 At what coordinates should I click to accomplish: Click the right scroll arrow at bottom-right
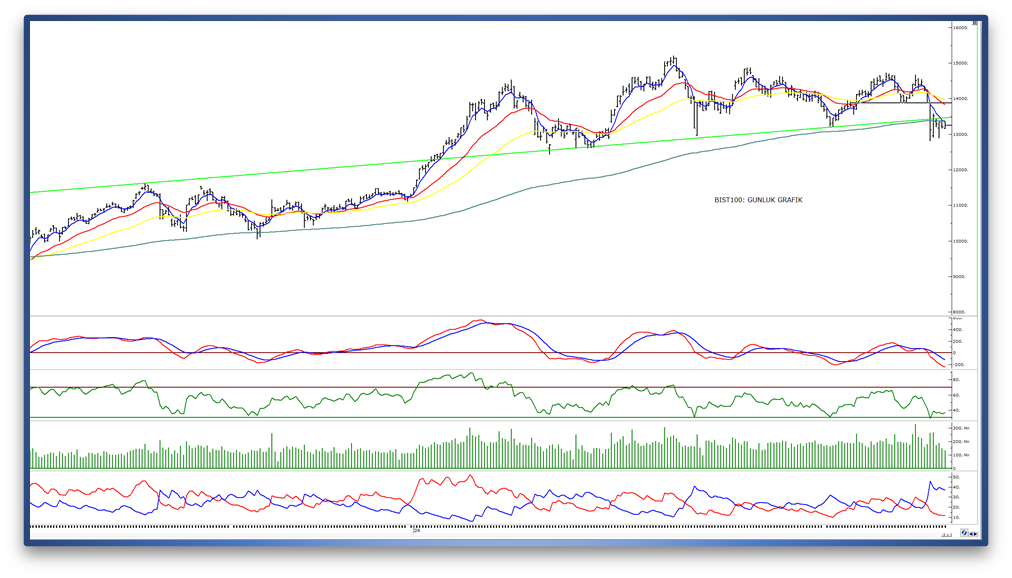click(x=975, y=534)
